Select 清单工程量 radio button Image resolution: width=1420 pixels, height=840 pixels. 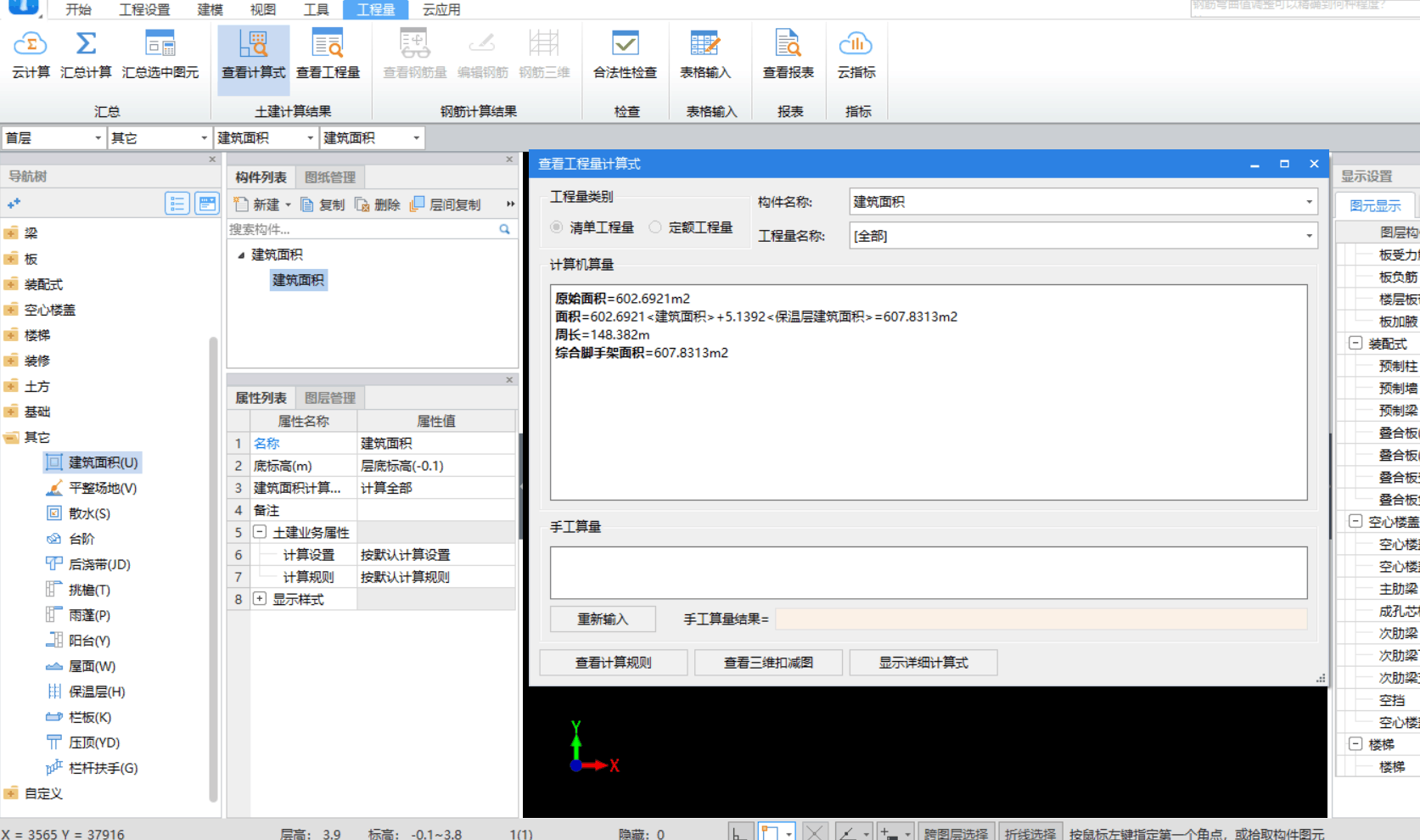[557, 227]
